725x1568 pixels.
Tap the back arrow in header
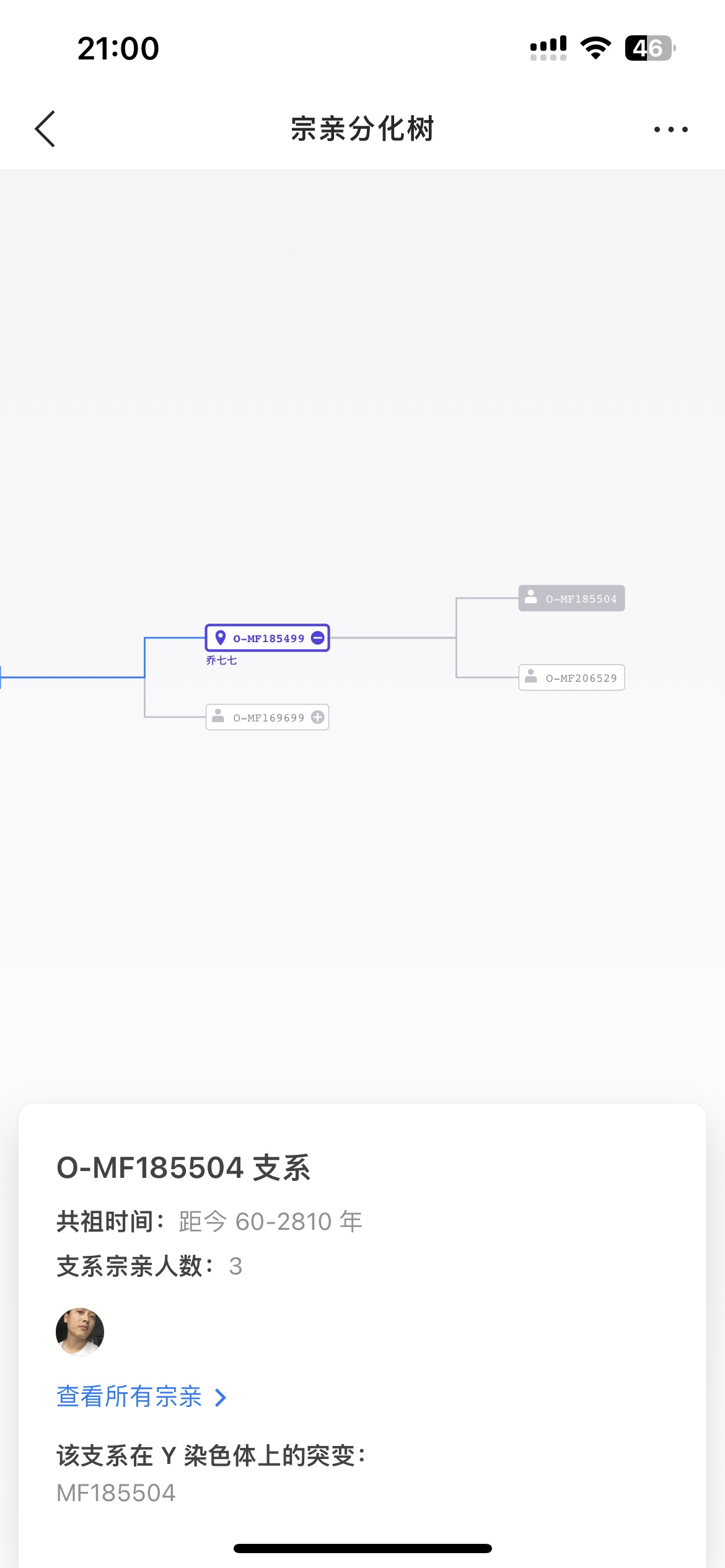pos(45,129)
